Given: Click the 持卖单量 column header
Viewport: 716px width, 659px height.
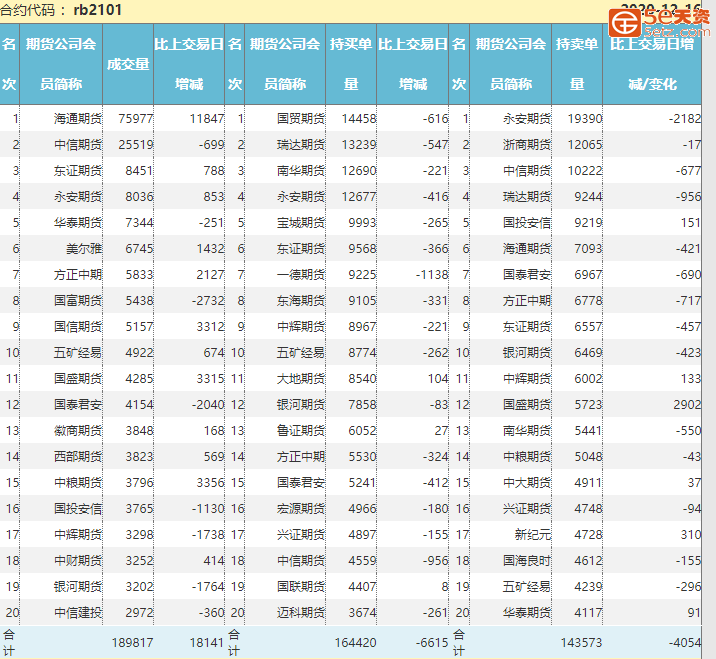Looking at the screenshot, I should (577, 64).
